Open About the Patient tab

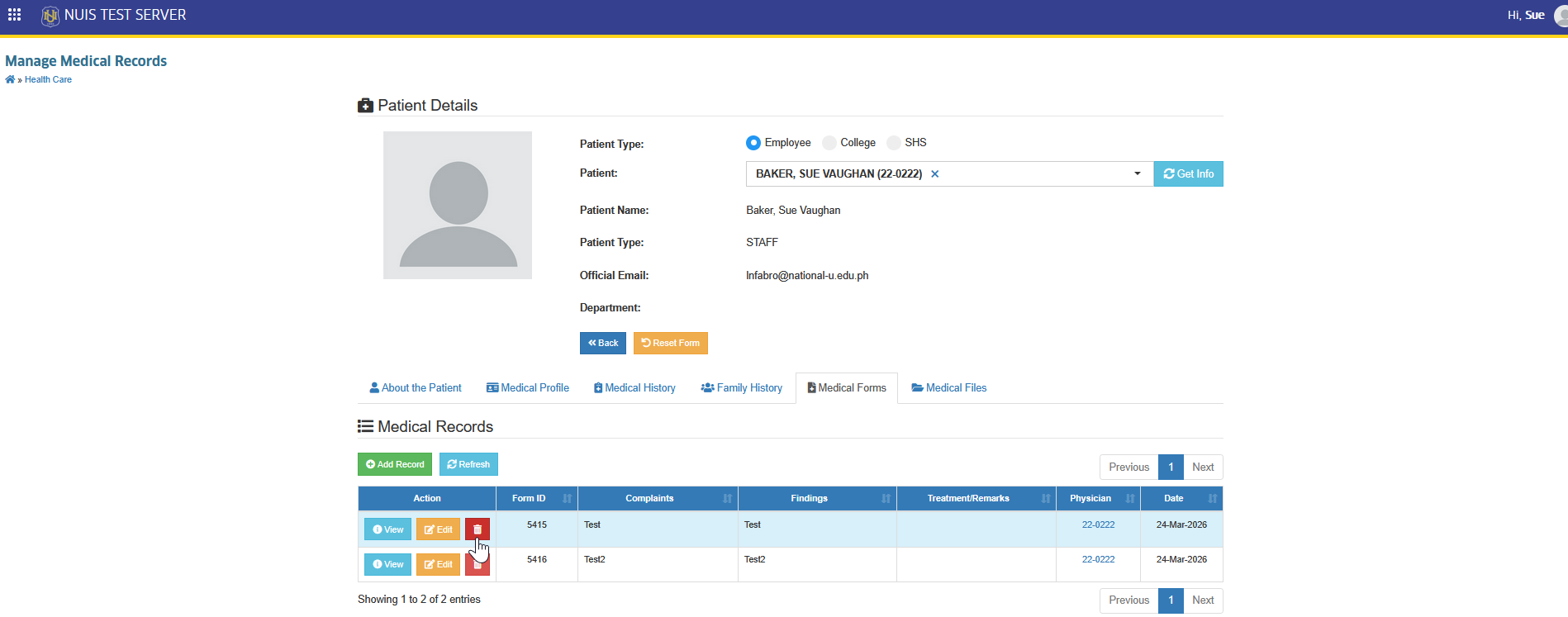click(416, 387)
